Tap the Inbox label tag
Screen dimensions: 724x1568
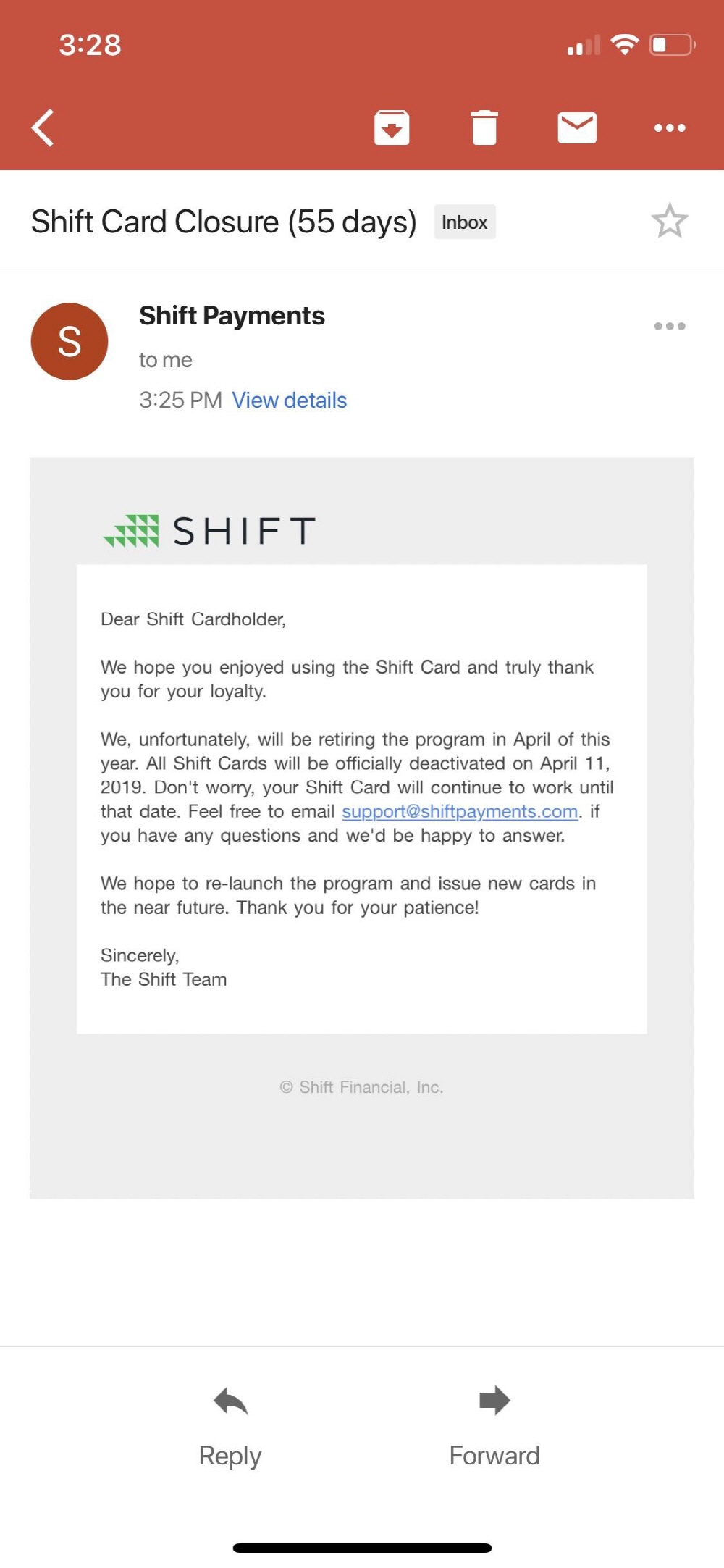tap(465, 222)
